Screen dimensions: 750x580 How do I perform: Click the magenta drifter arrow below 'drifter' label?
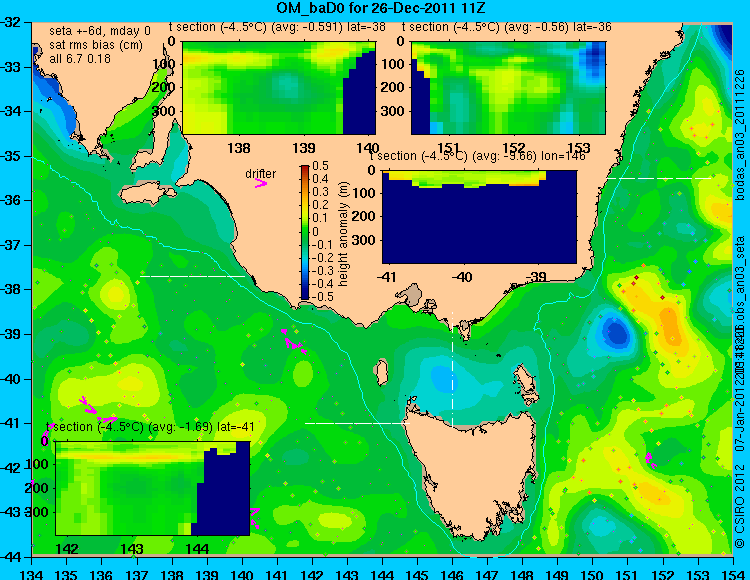pyautogui.click(x=261, y=183)
